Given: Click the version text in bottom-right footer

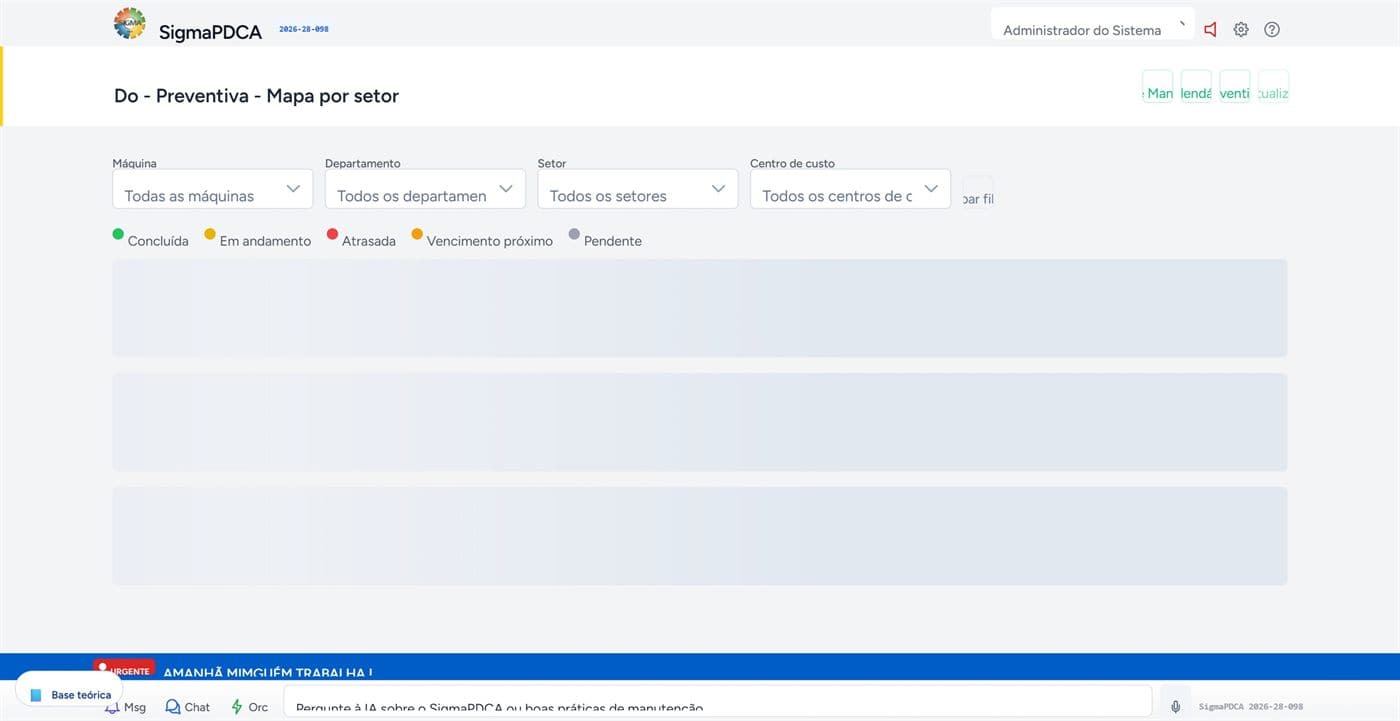Looking at the screenshot, I should point(1251,706).
